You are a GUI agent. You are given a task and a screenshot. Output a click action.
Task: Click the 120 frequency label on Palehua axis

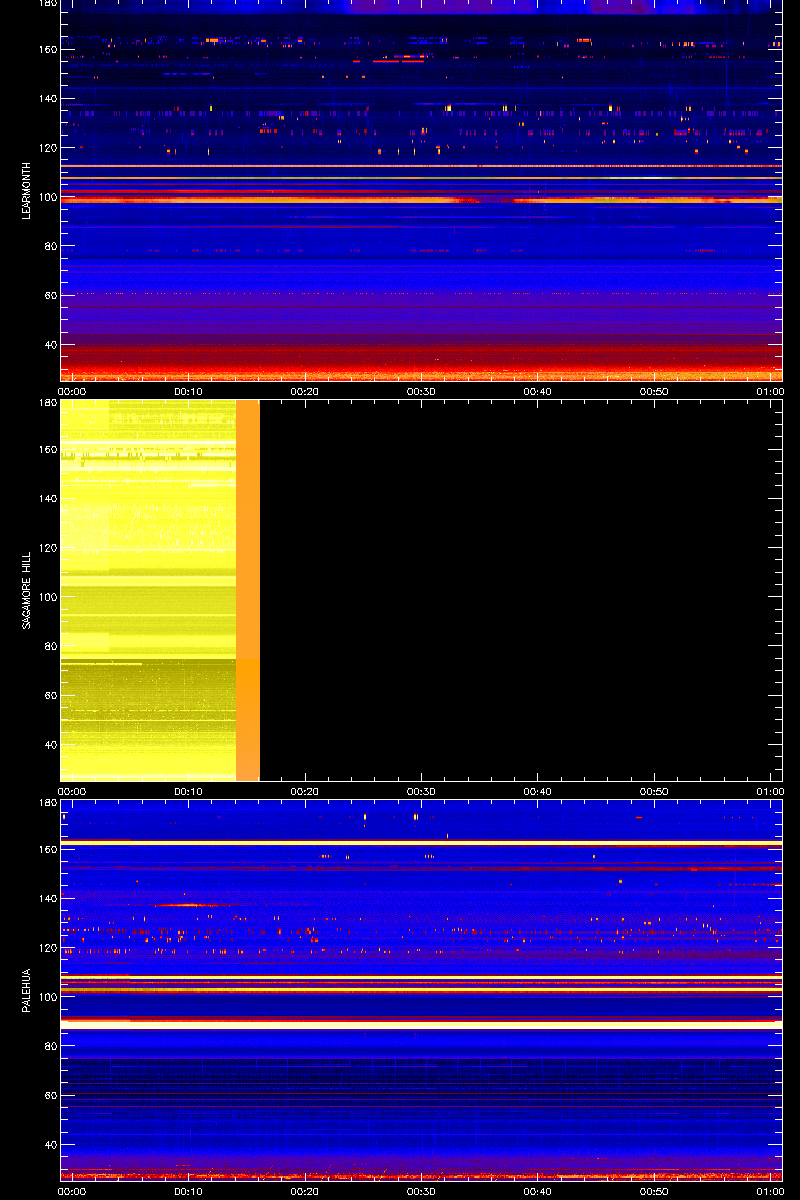coord(46,948)
